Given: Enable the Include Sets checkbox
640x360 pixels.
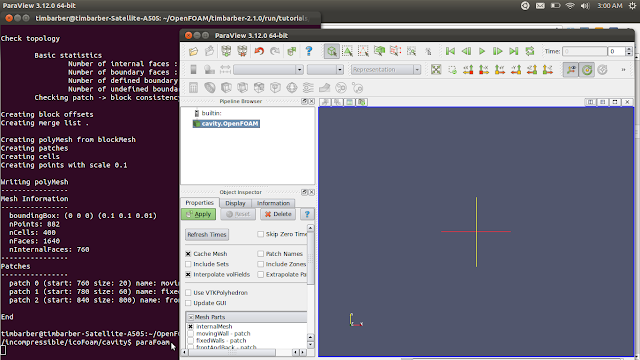Looking at the screenshot, I should coord(188,264).
